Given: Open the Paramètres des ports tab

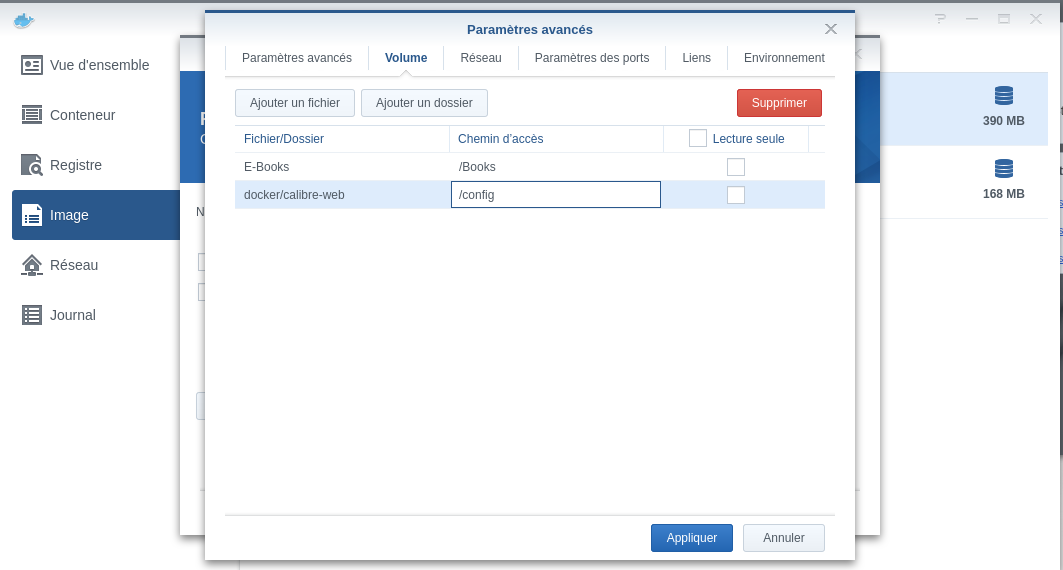Looking at the screenshot, I should pyautogui.click(x=592, y=58).
